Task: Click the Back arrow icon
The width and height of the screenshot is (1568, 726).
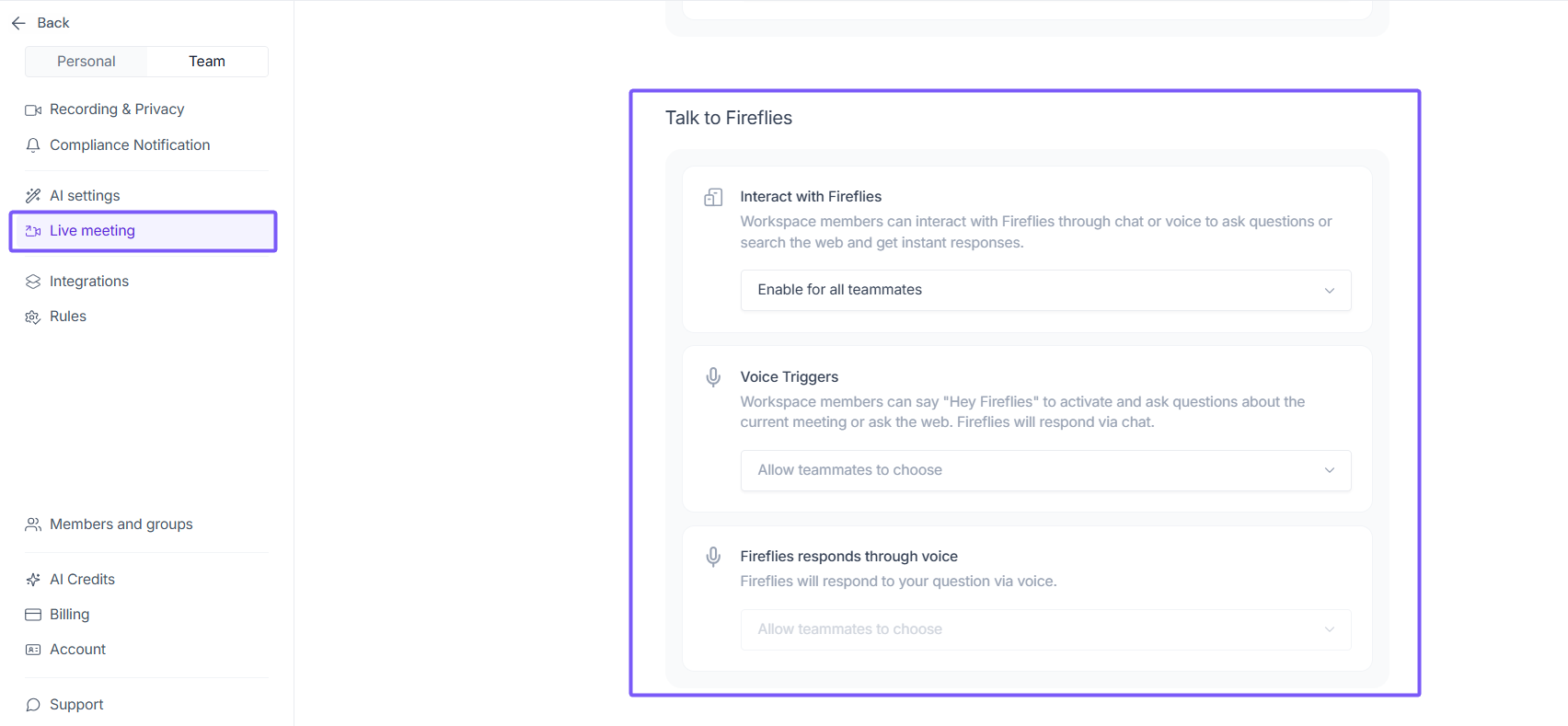Action: tap(18, 23)
